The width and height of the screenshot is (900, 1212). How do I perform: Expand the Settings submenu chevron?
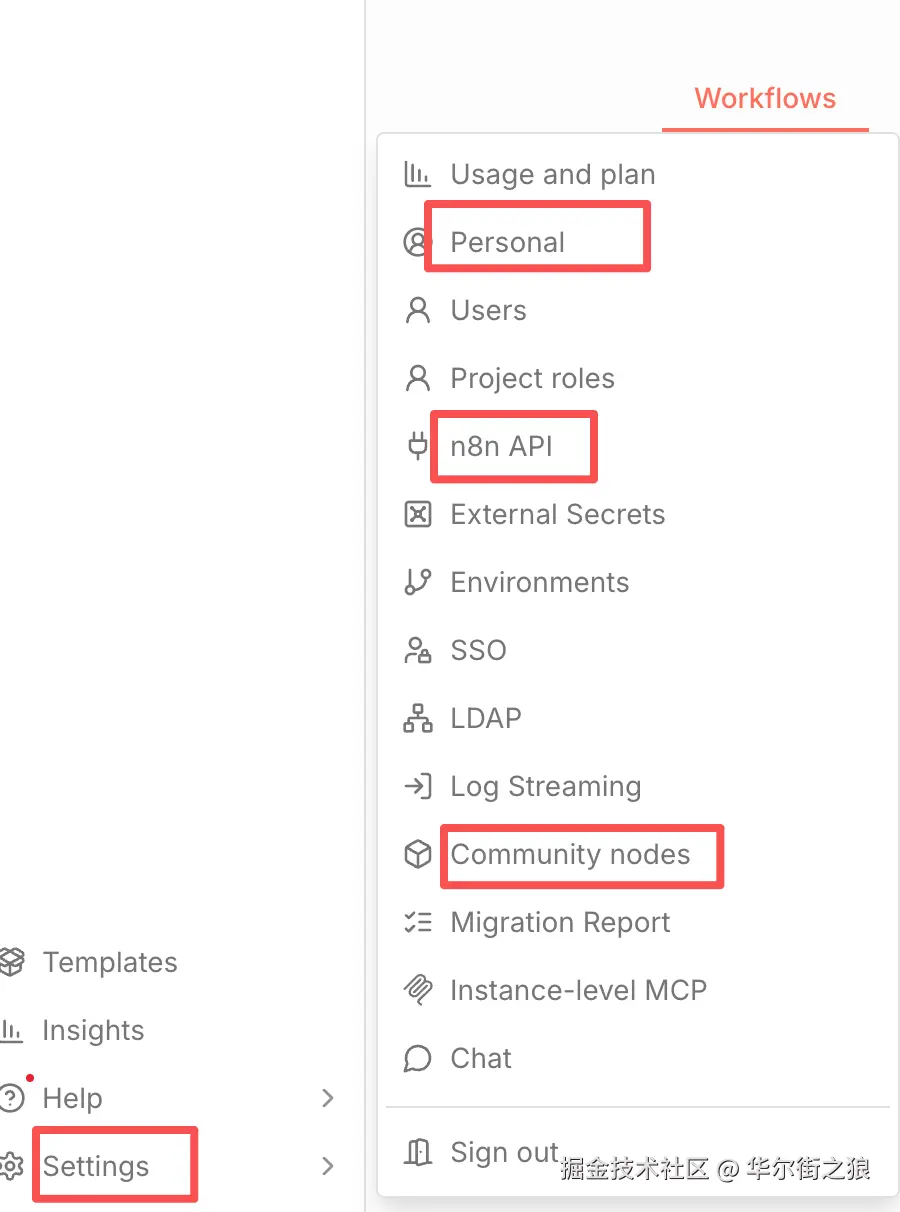click(327, 1166)
